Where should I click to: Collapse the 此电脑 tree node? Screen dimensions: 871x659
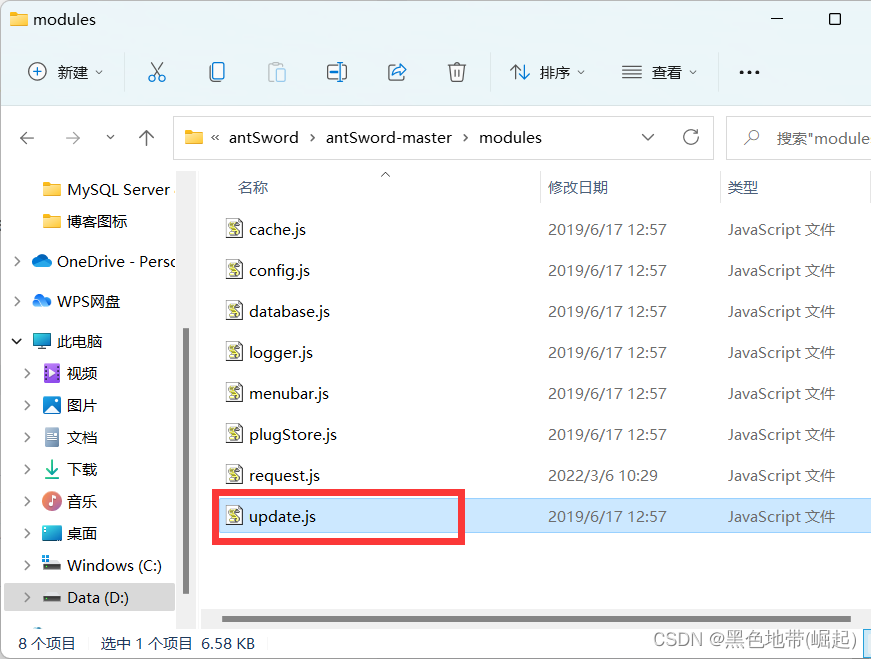click(x=17, y=341)
